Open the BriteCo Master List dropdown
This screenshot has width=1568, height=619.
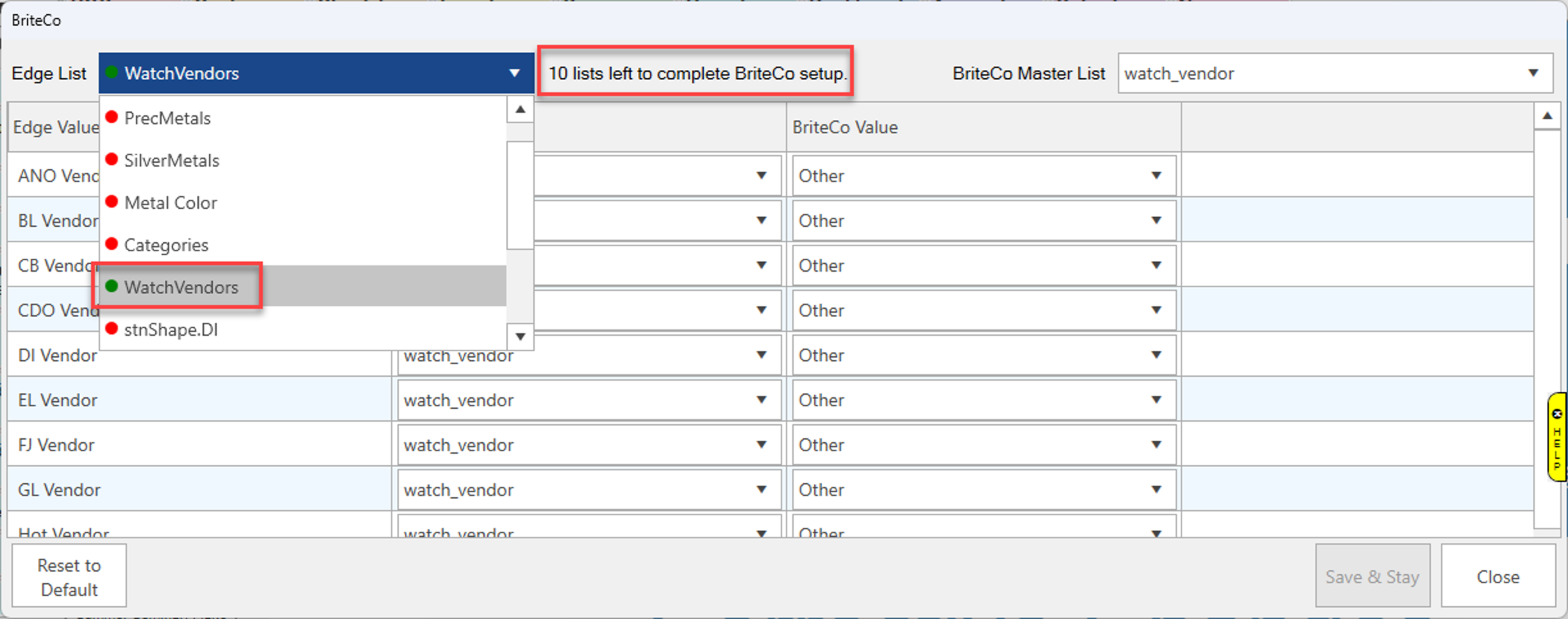pos(1532,74)
